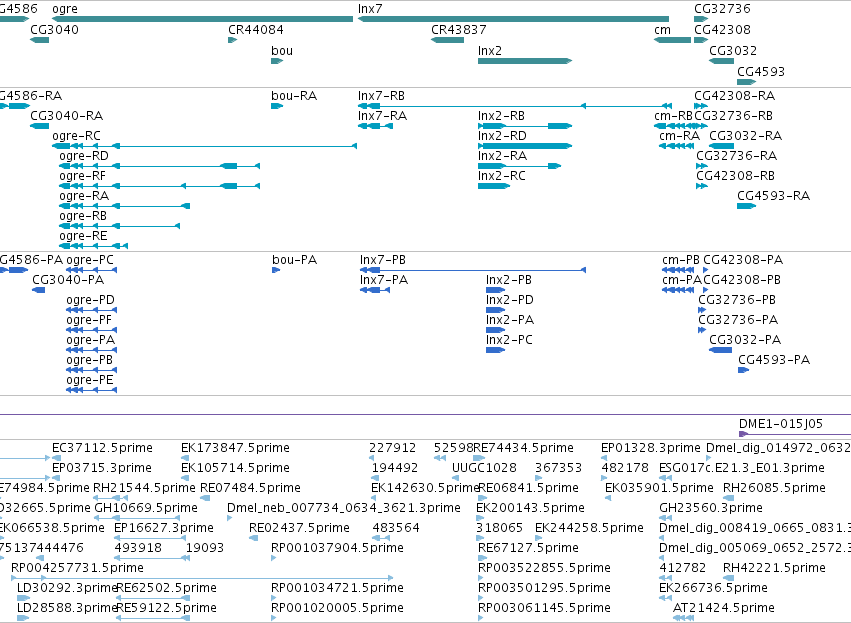
Task: Click transcript label ogre-RD
Action: tap(84, 156)
